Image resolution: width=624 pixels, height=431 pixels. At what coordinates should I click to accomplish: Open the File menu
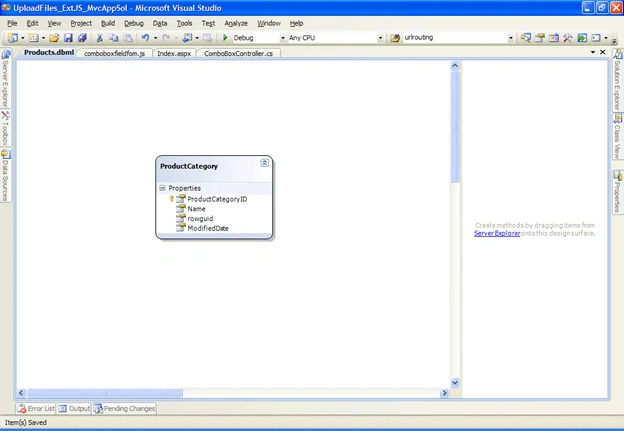point(12,23)
